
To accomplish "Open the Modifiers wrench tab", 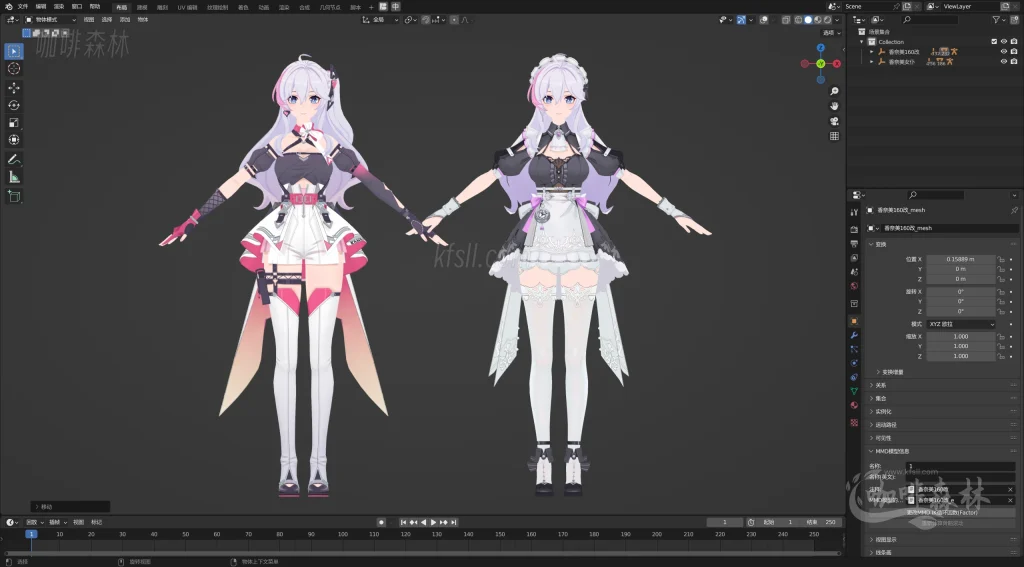I will [x=854, y=335].
